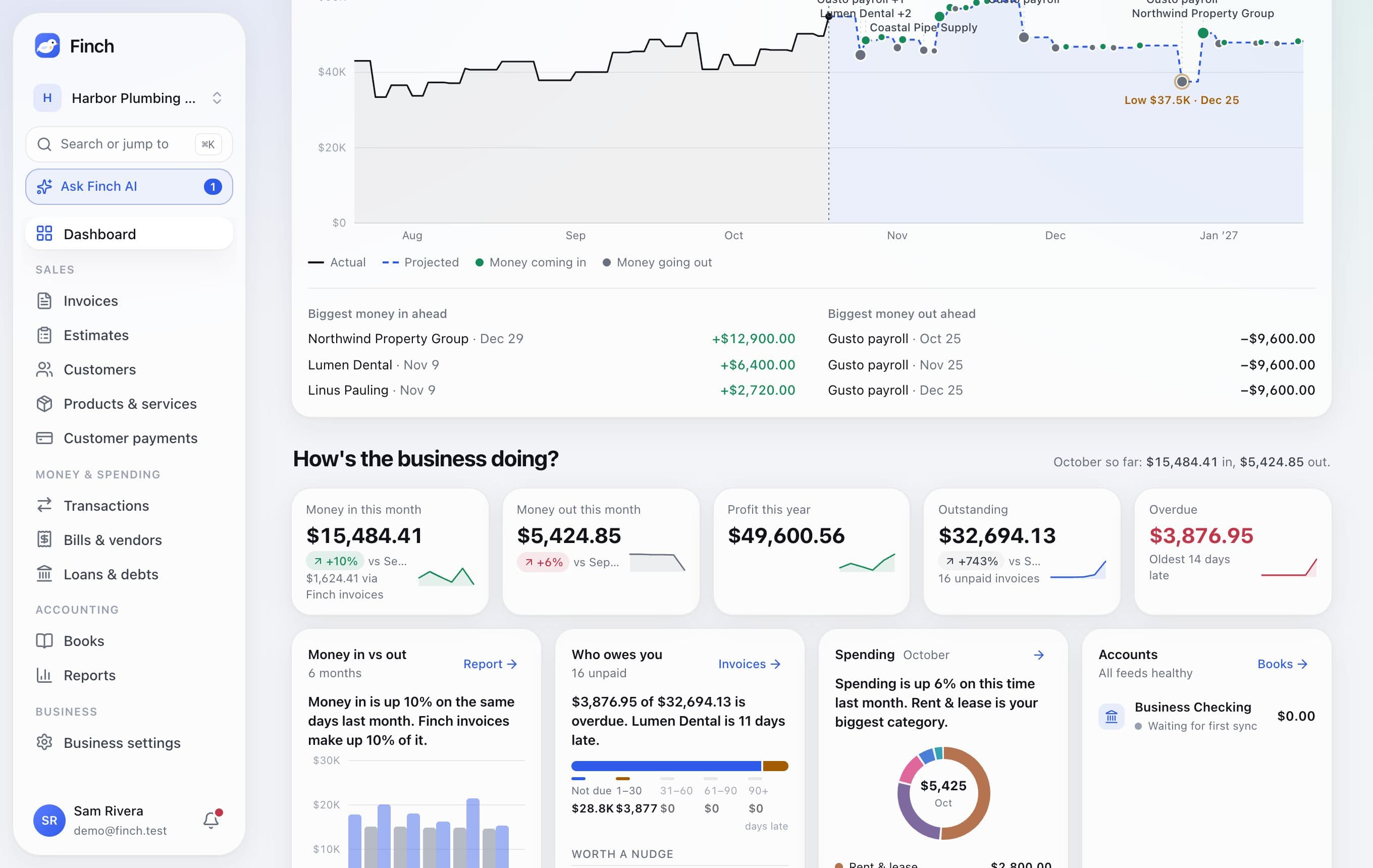Click the Products & services box icon
Screen dimensions: 1373x868
pyautogui.click(x=44, y=404)
